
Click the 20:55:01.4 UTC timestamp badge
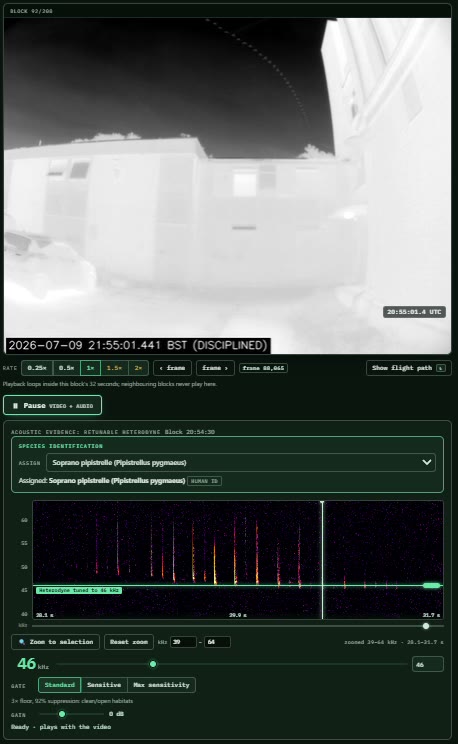(x=414, y=312)
